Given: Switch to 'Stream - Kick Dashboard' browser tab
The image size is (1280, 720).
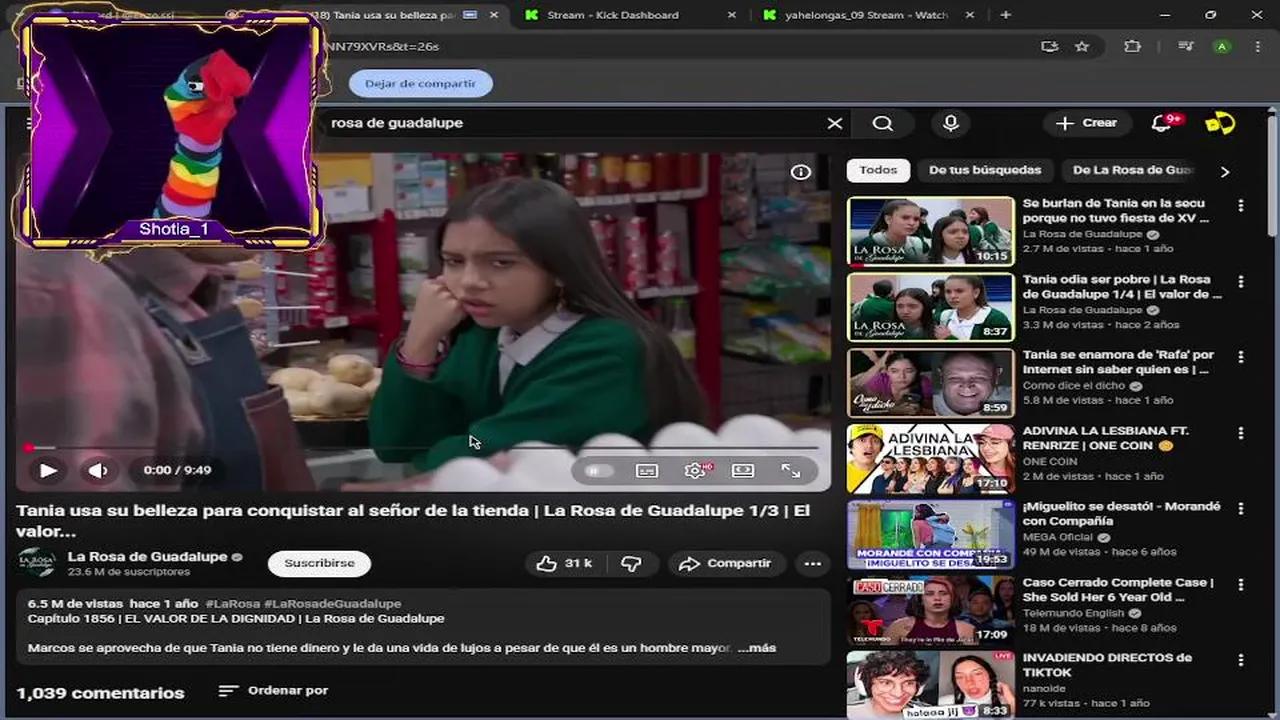Looking at the screenshot, I should click(630, 15).
